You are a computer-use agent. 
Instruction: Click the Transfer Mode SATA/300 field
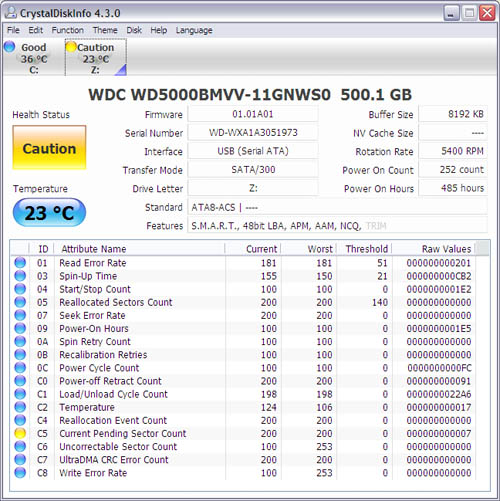click(253, 170)
